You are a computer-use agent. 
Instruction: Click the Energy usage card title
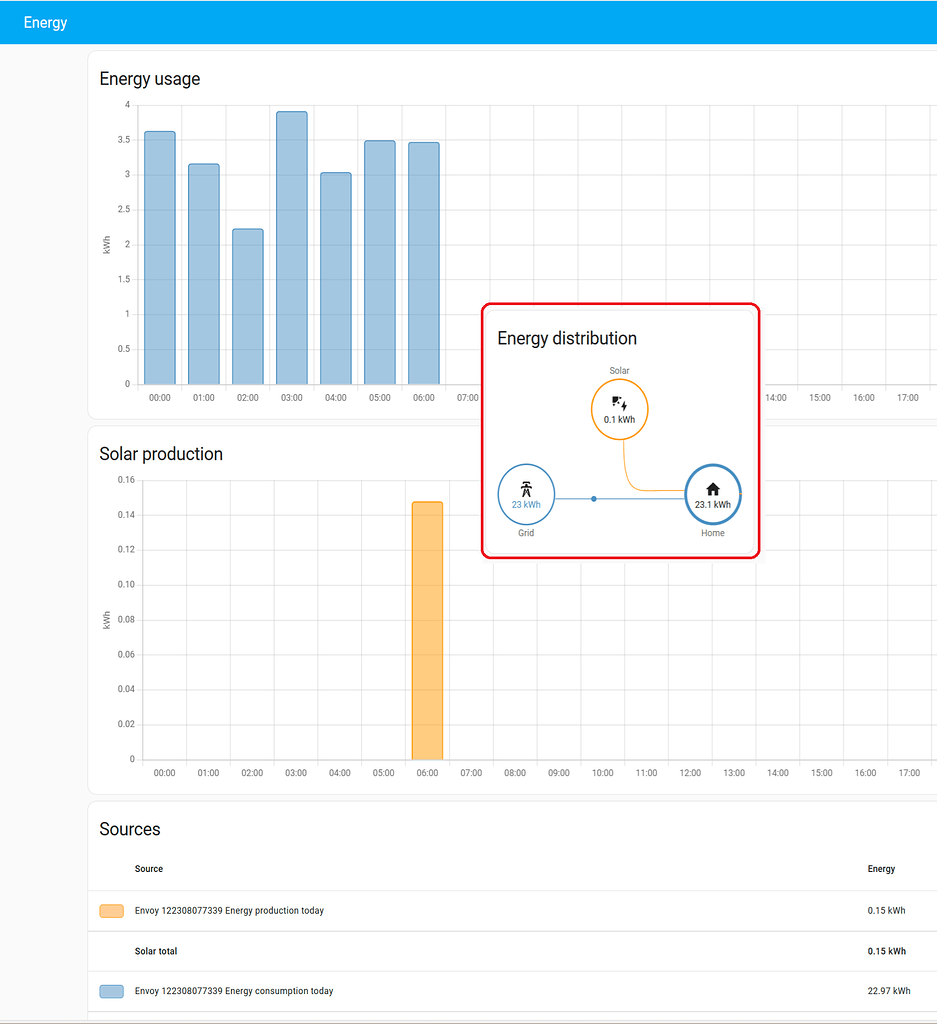[x=149, y=79]
